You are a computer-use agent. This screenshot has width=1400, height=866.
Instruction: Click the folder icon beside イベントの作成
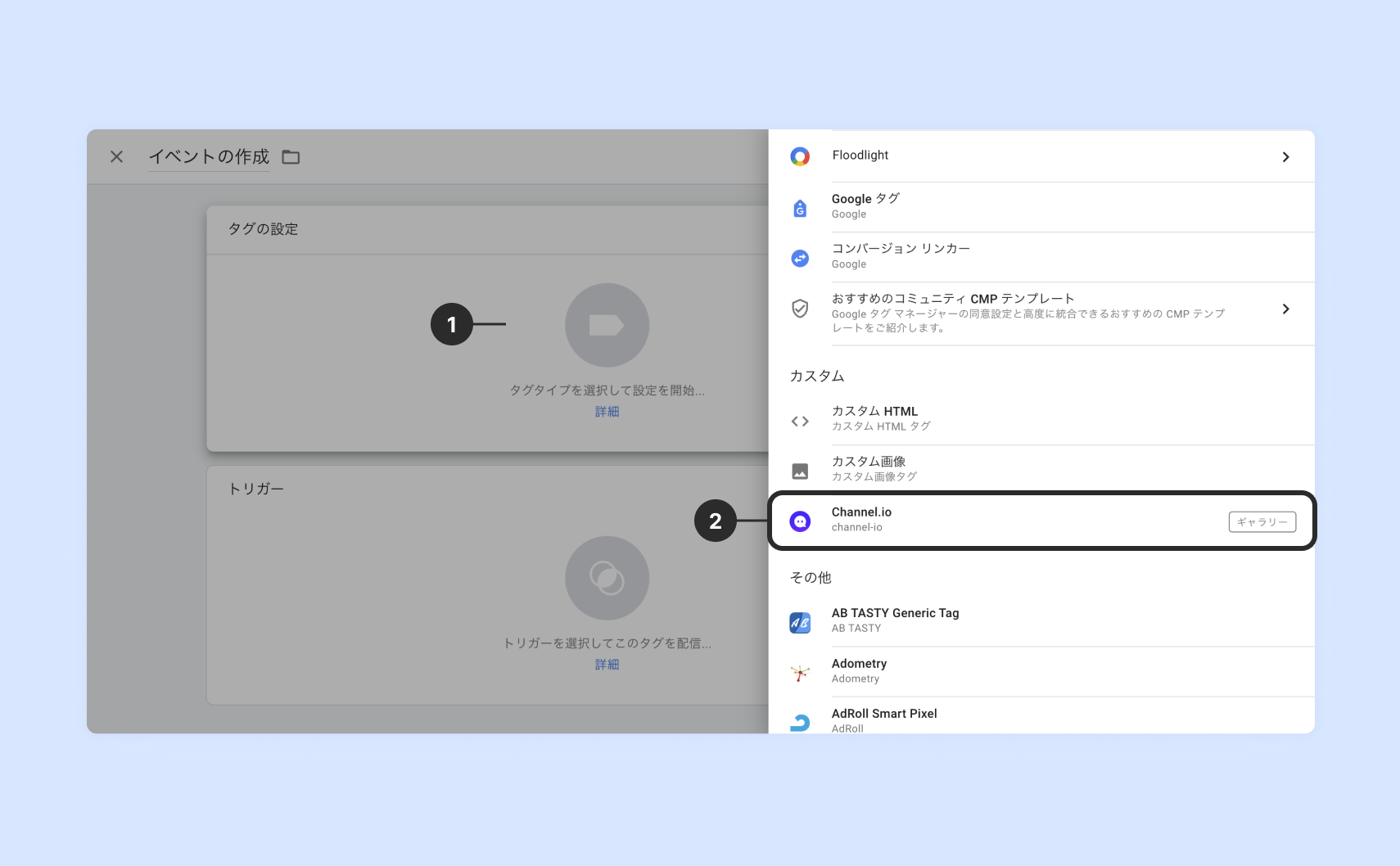coord(291,157)
